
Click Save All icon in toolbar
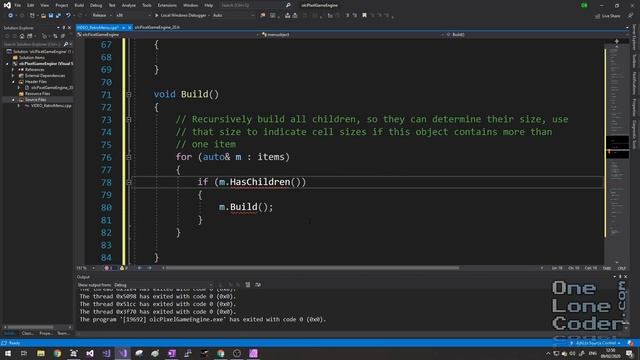(58, 16)
